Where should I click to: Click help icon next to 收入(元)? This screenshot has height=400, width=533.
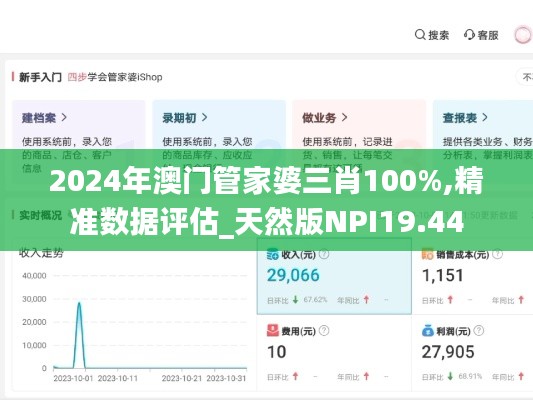[324, 254]
